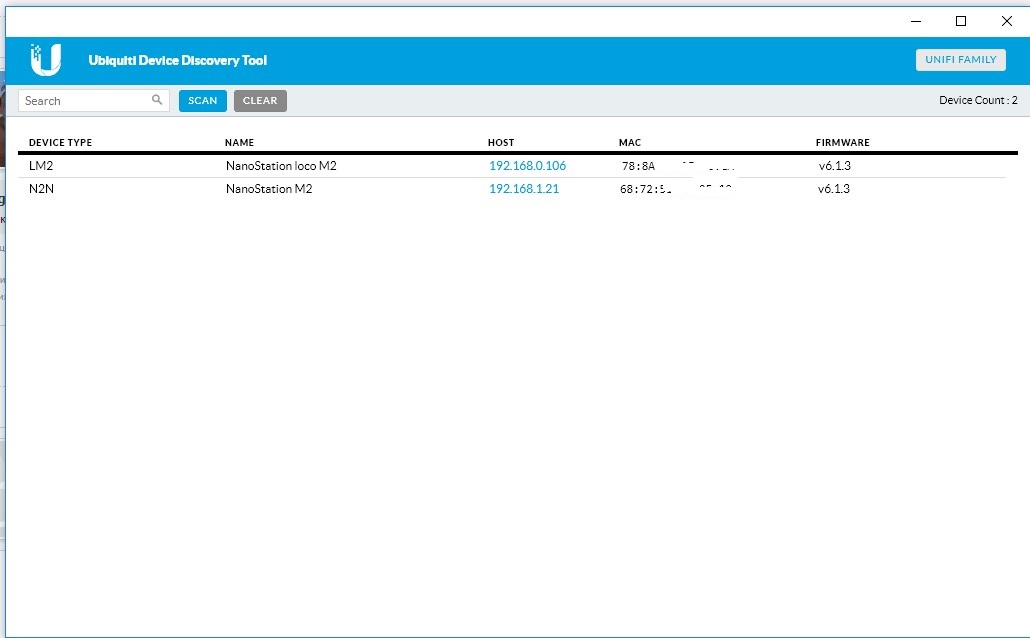Click the Ubiquiti logo icon
The image size is (1030, 638).
[45, 60]
